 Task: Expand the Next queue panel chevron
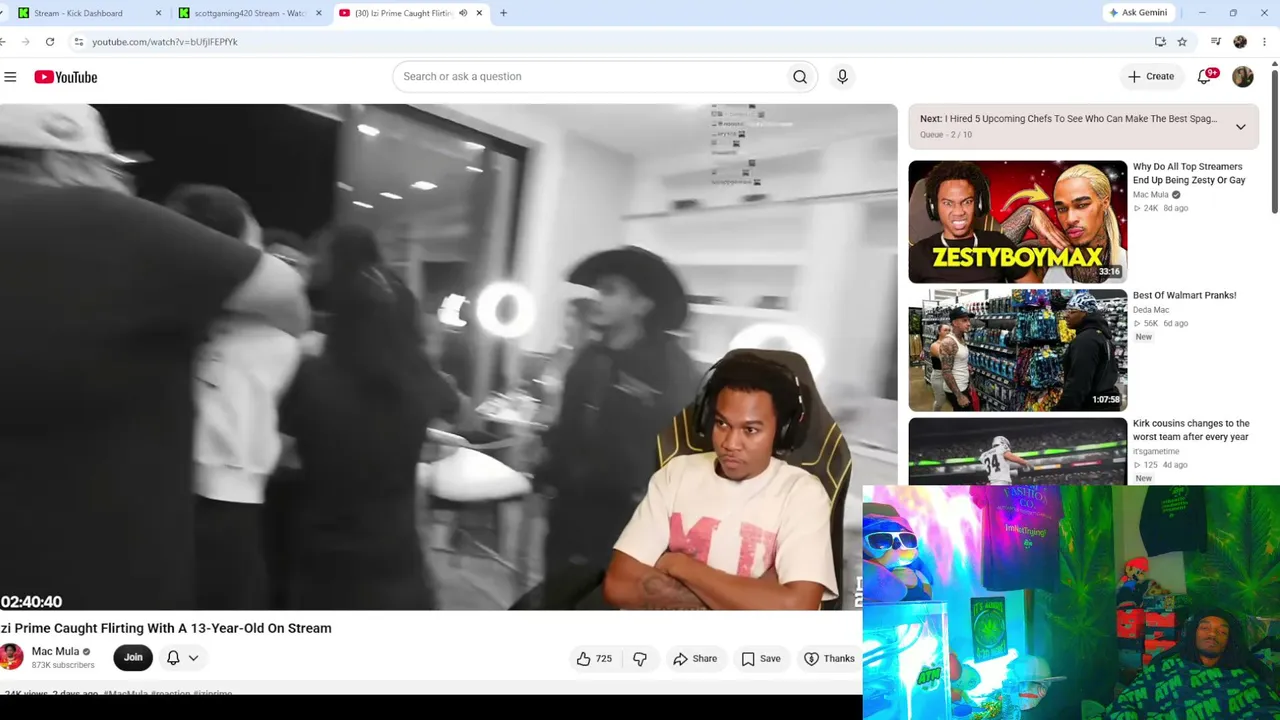[x=1240, y=127]
